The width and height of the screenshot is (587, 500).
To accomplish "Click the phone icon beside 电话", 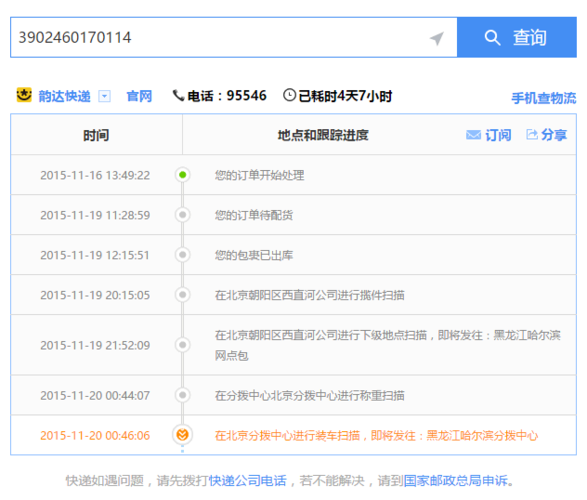I will click(178, 95).
